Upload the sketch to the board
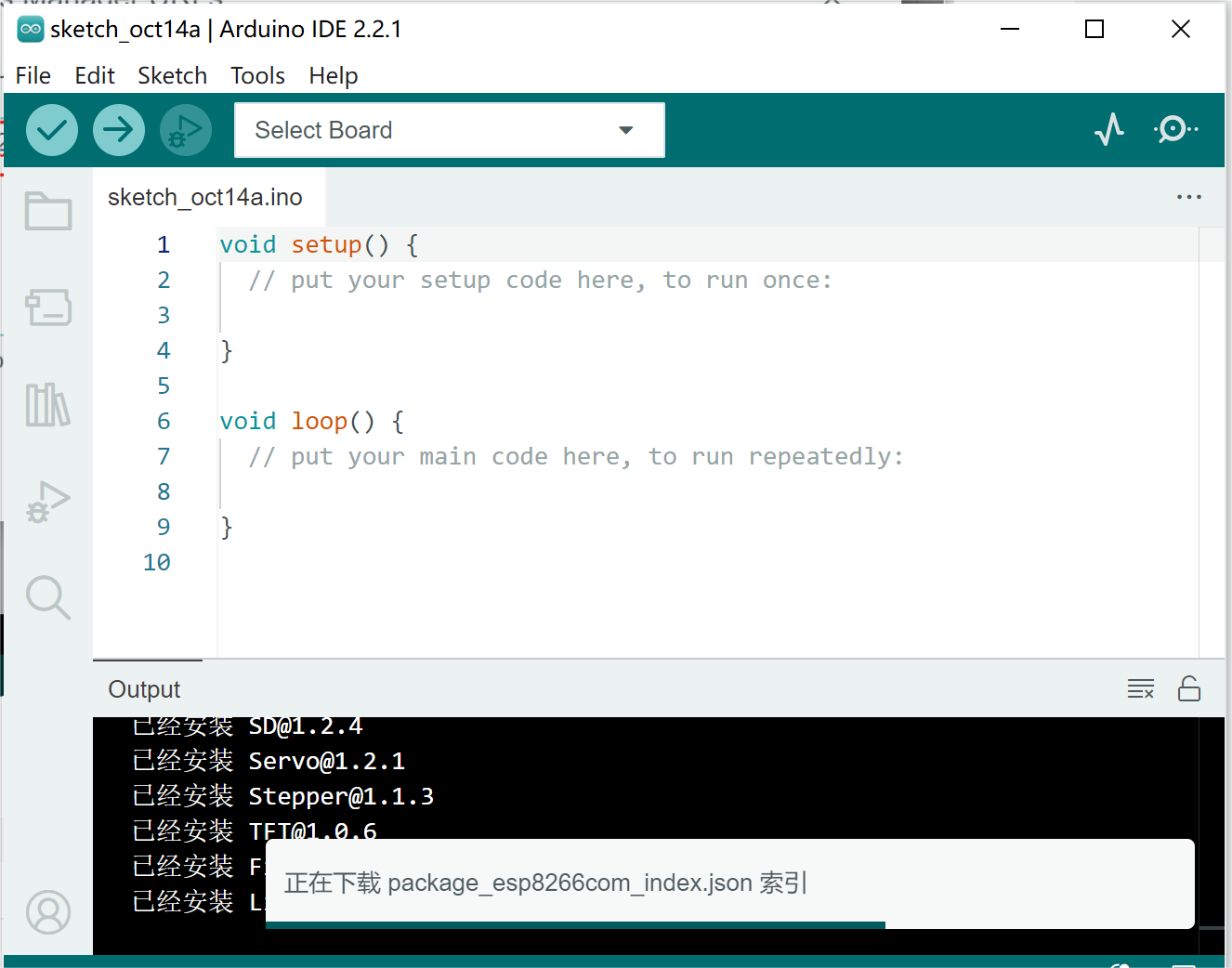The height and width of the screenshot is (968, 1232). (x=119, y=130)
